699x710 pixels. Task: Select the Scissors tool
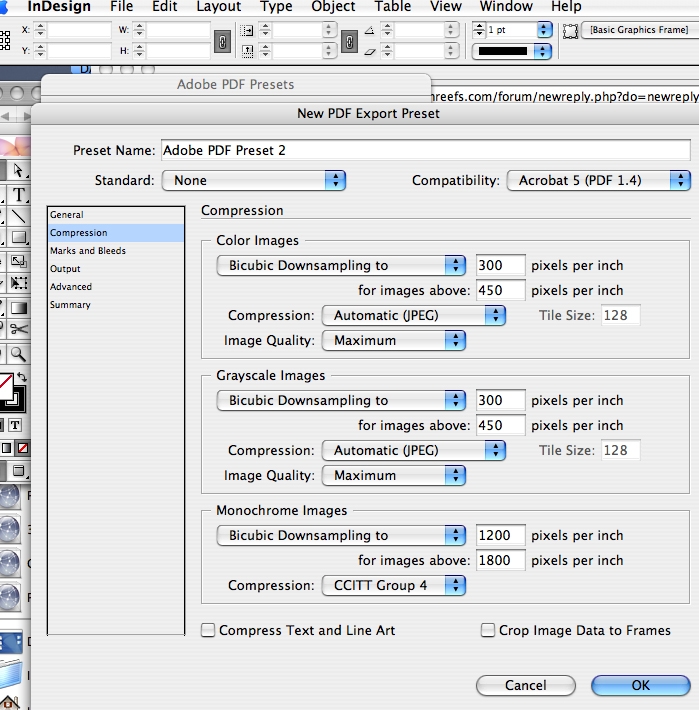click(x=19, y=329)
